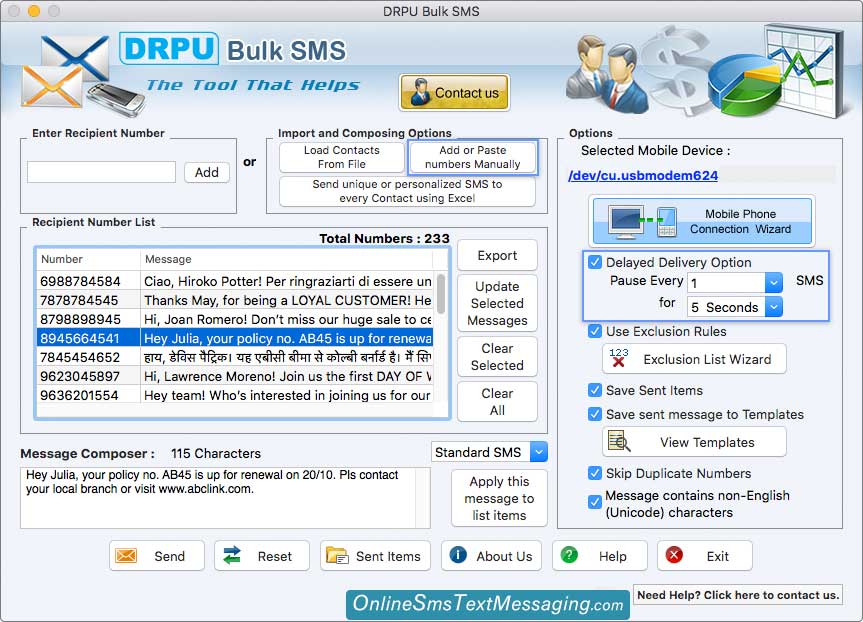
Task: Click the Clear All button
Action: click(497, 402)
